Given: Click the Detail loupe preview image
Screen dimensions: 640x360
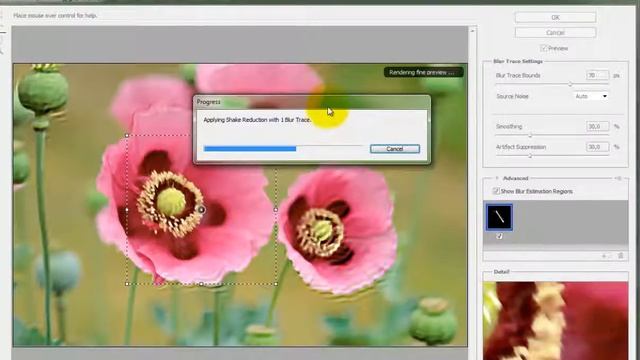Looking at the screenshot, I should tap(556, 321).
